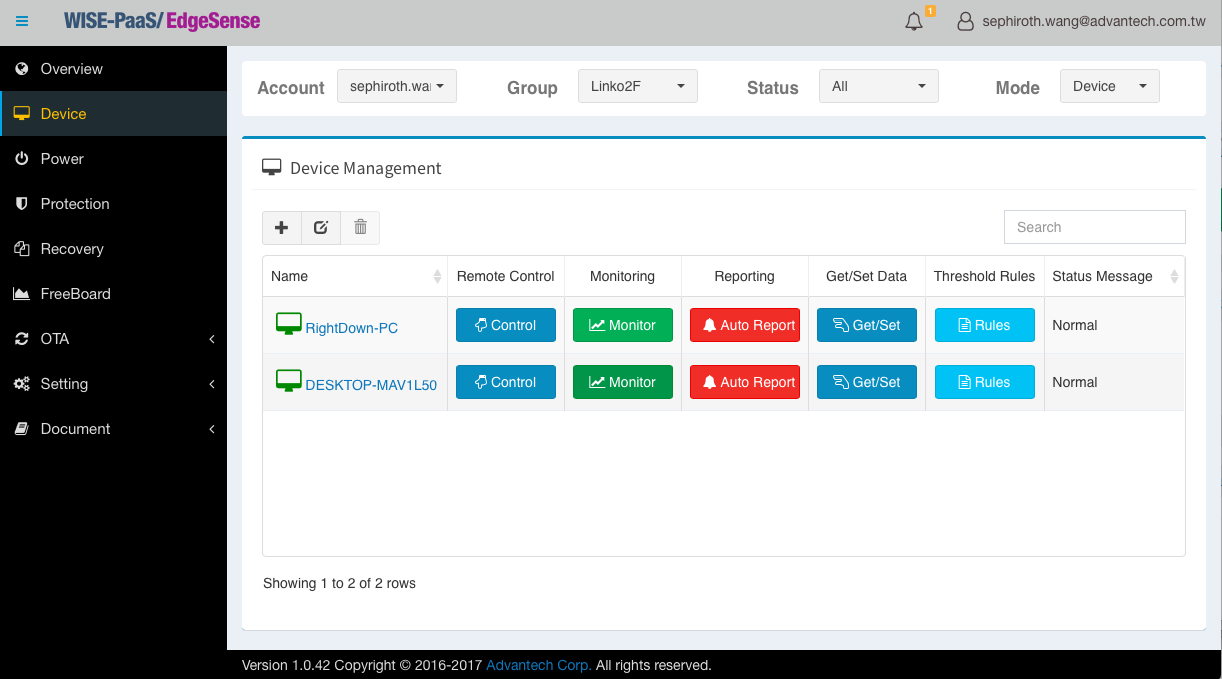
Task: Click the Protection shield icon
Action: [21, 204]
